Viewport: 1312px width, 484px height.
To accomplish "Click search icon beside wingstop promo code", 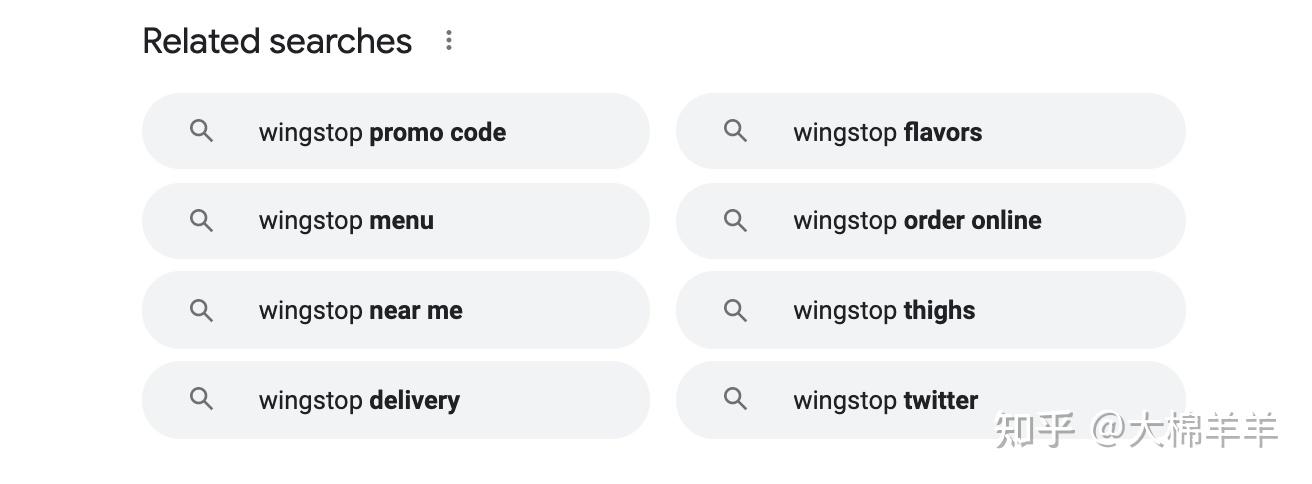I will coord(202,131).
